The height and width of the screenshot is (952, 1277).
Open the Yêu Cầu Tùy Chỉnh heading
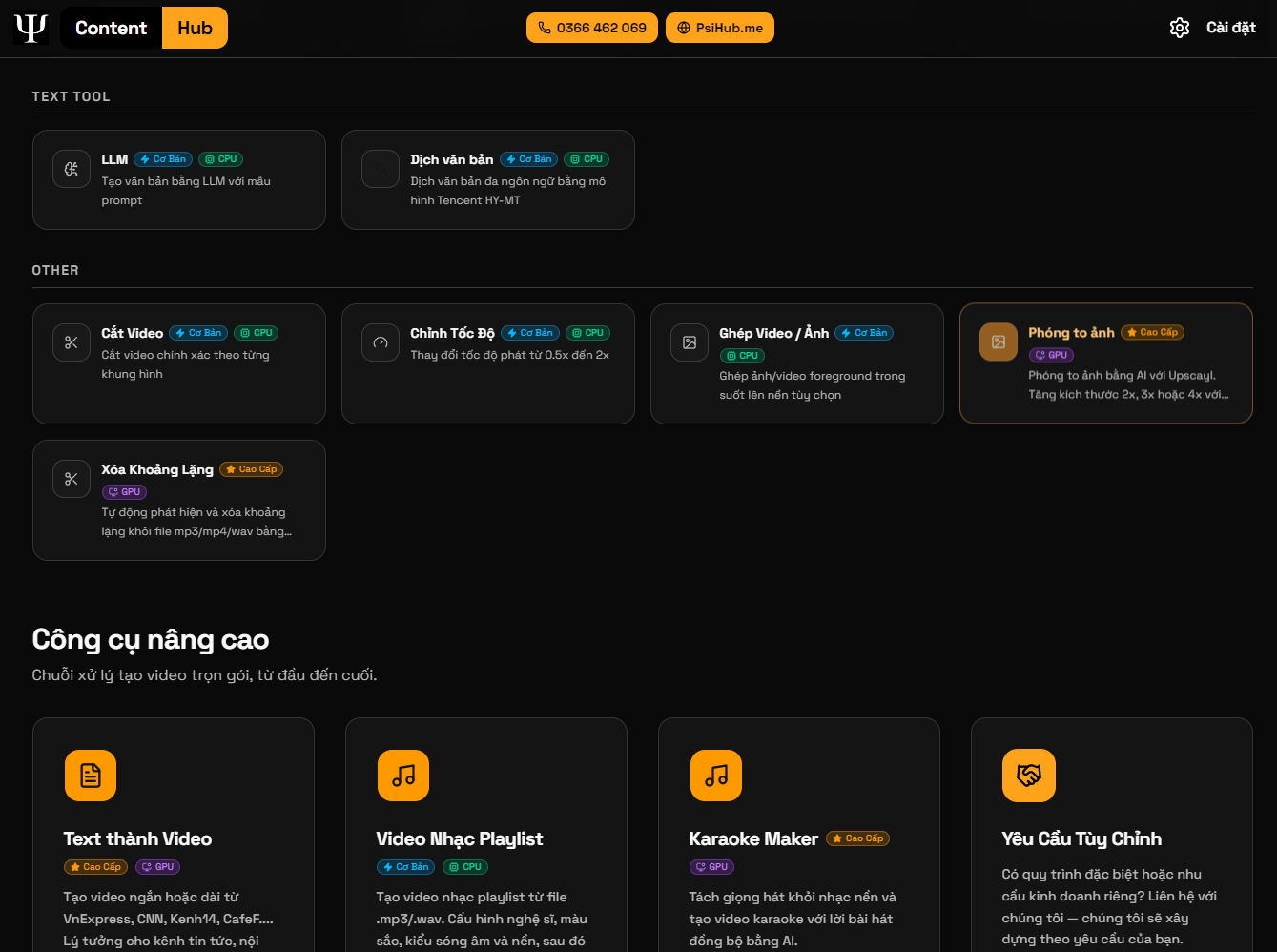[x=1082, y=838]
